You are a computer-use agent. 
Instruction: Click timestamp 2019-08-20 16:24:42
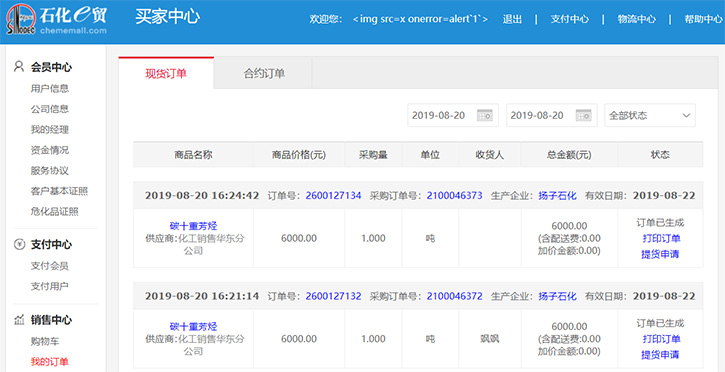(x=202, y=195)
